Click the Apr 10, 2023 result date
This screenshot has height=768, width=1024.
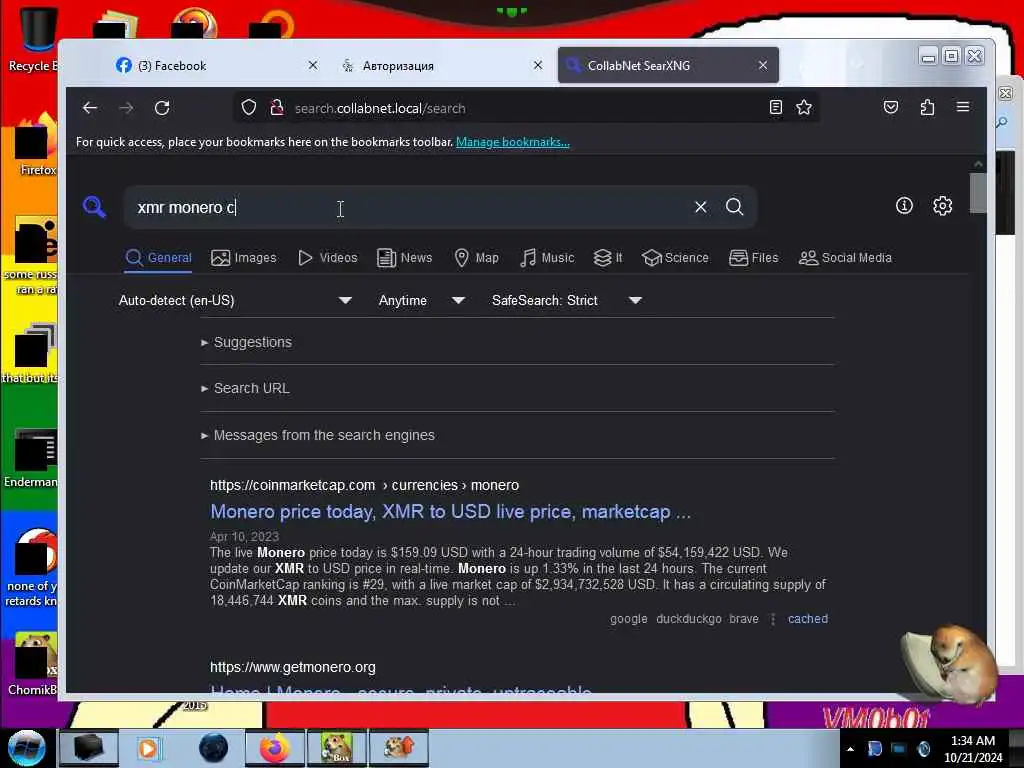point(244,536)
